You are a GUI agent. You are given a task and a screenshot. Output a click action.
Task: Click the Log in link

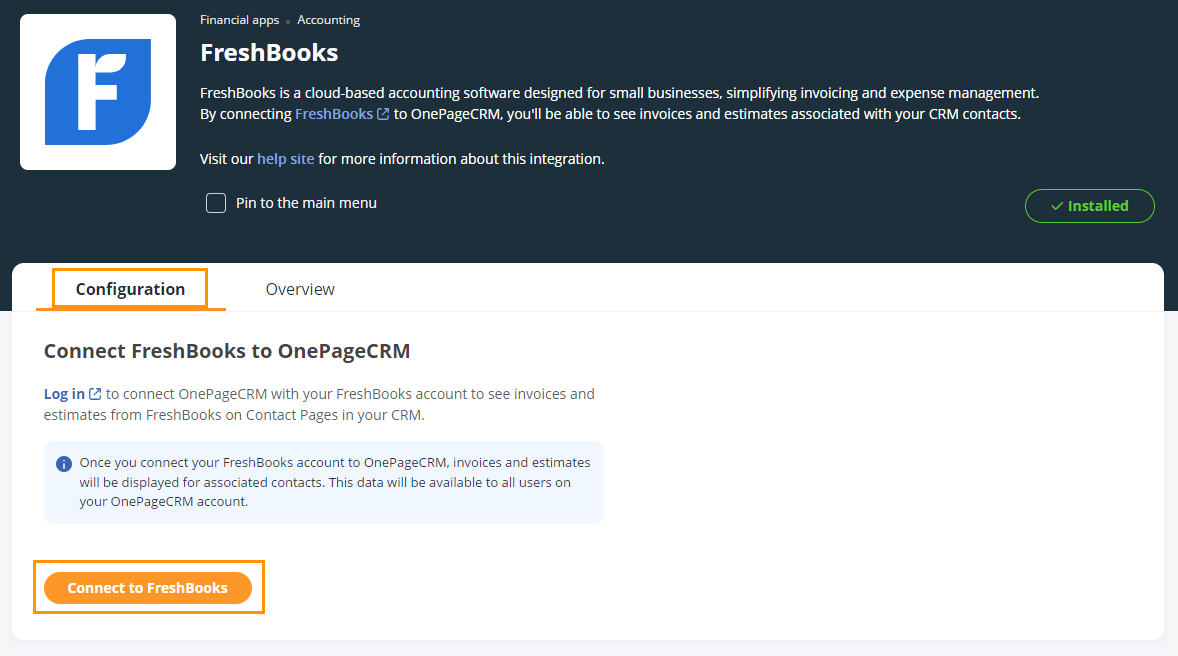click(64, 394)
